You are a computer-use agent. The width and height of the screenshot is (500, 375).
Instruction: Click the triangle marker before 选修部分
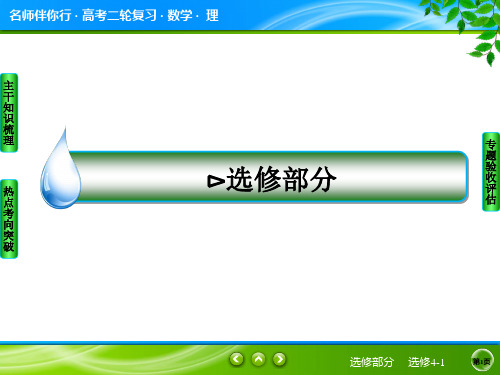(x=216, y=181)
